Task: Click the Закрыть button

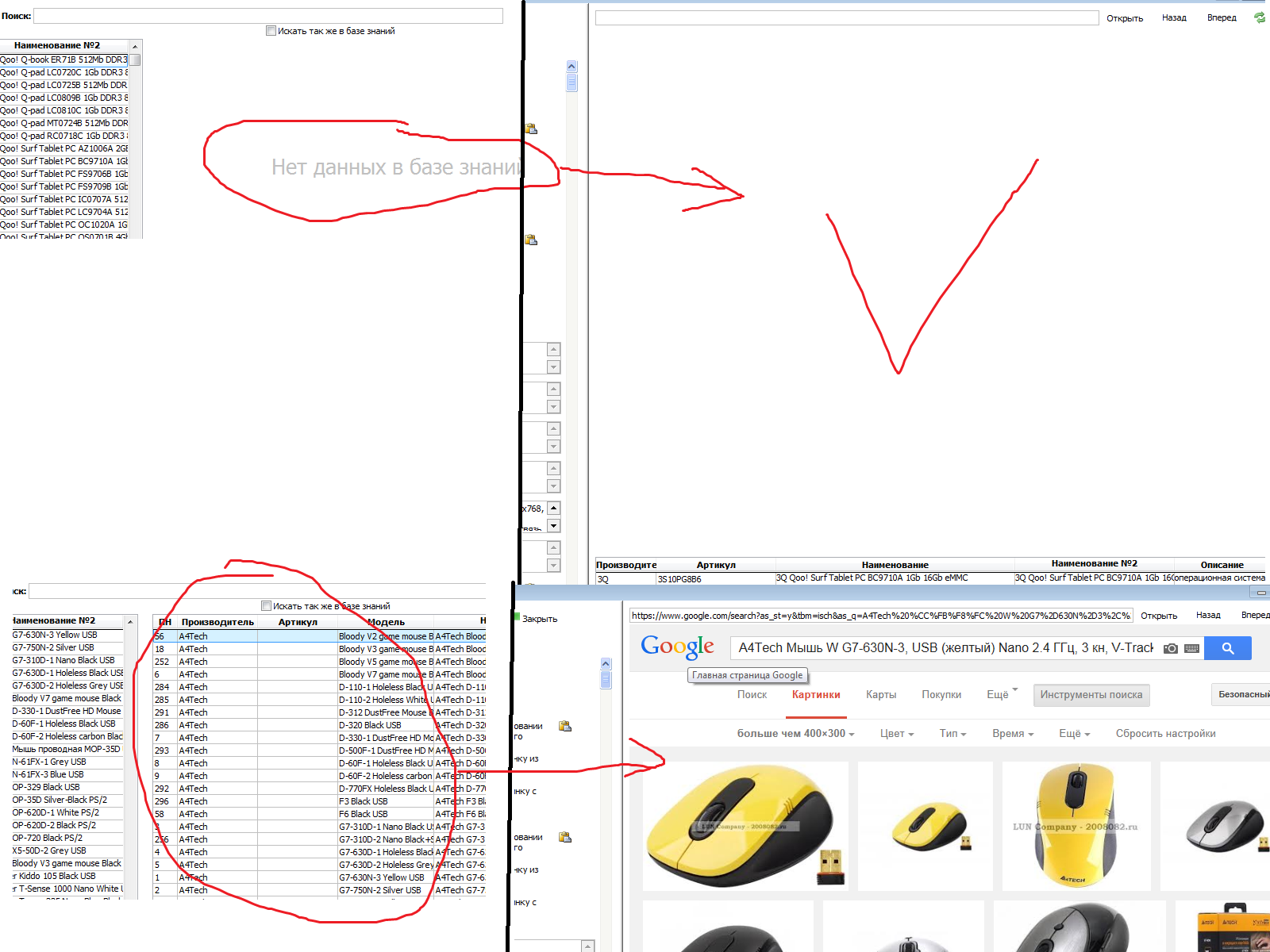Action: (x=540, y=619)
